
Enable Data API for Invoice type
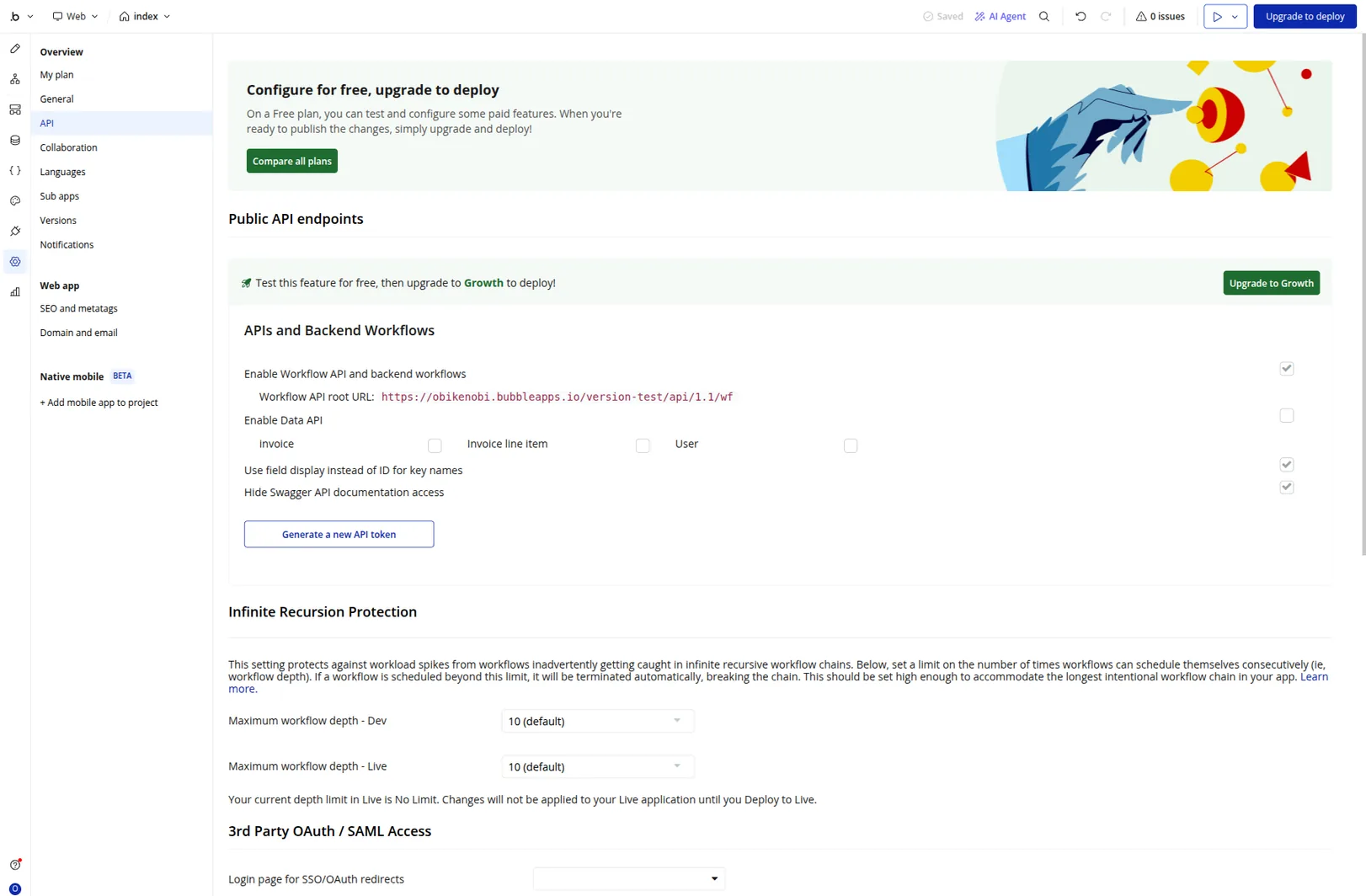click(435, 445)
